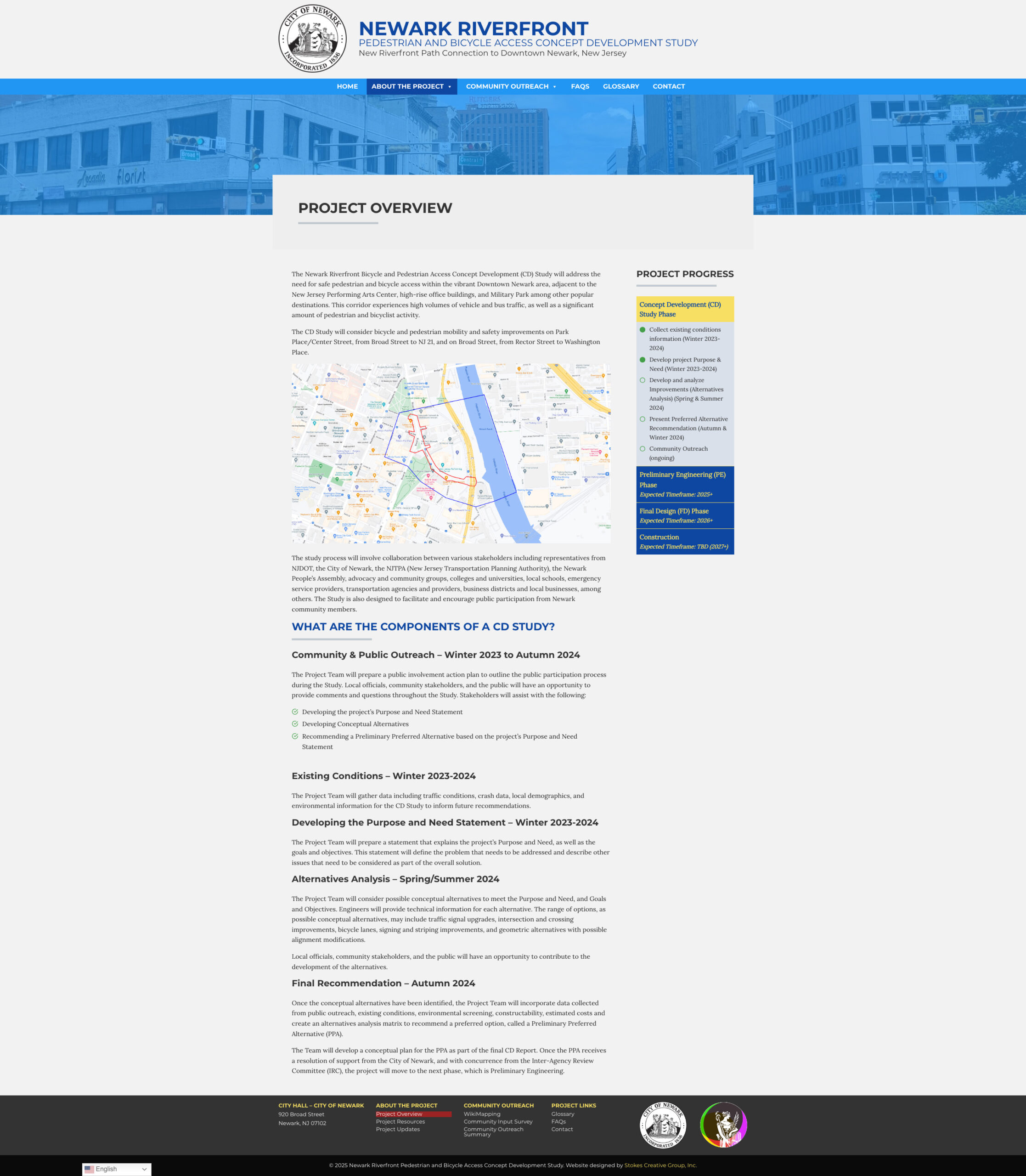Click empty circle for Community Outreach (ongoing)
This screenshot has height=1176, width=1026.
[x=643, y=449]
